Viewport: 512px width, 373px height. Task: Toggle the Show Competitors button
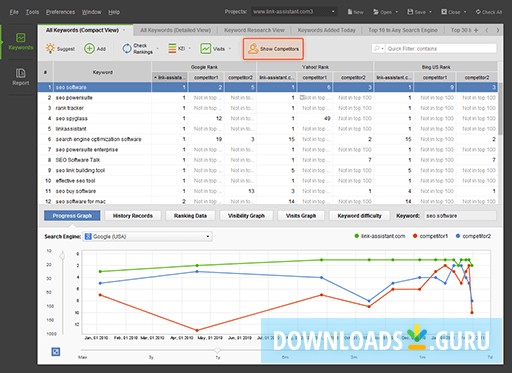[x=273, y=49]
